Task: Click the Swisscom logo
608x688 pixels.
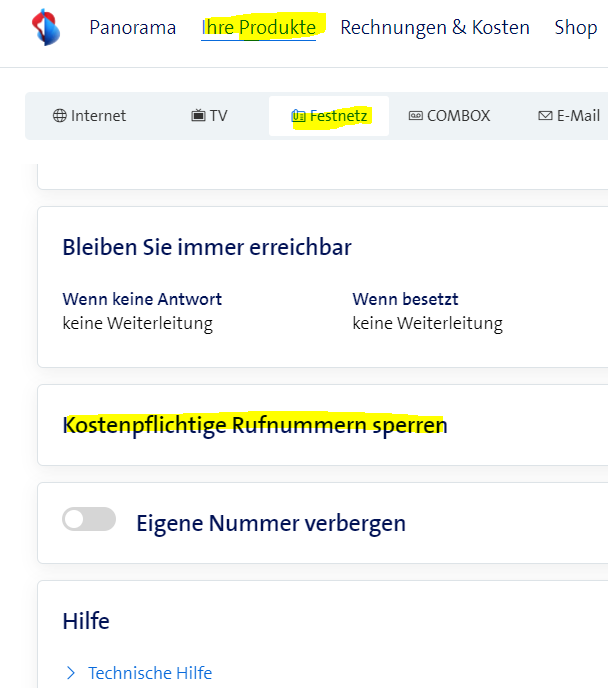Action: coord(44,27)
